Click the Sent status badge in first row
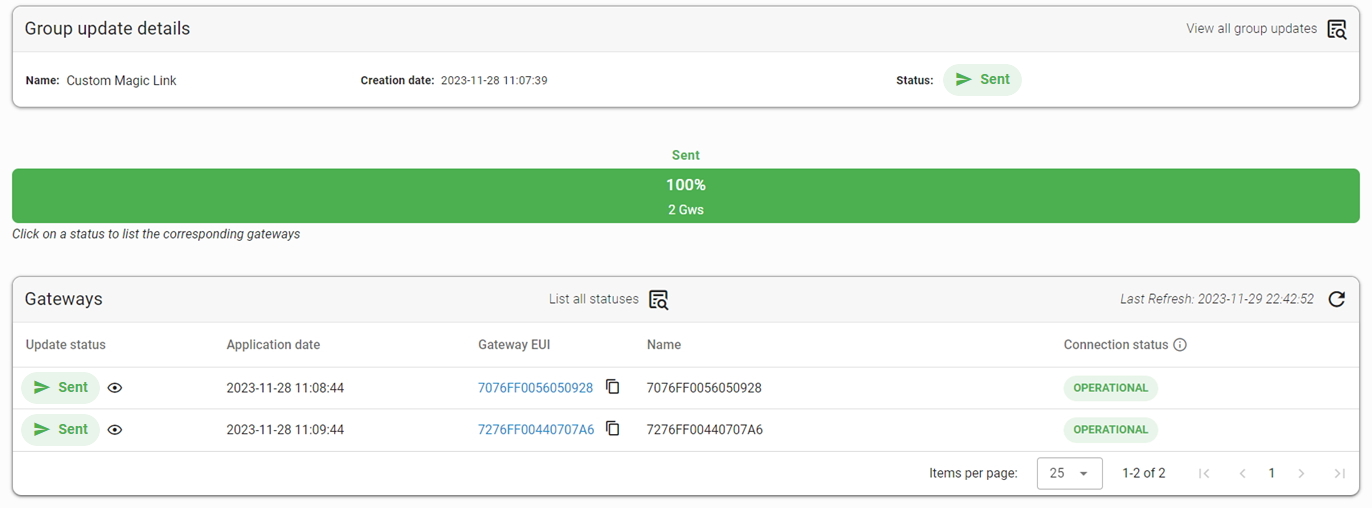The image size is (1372, 508). (x=61, y=388)
